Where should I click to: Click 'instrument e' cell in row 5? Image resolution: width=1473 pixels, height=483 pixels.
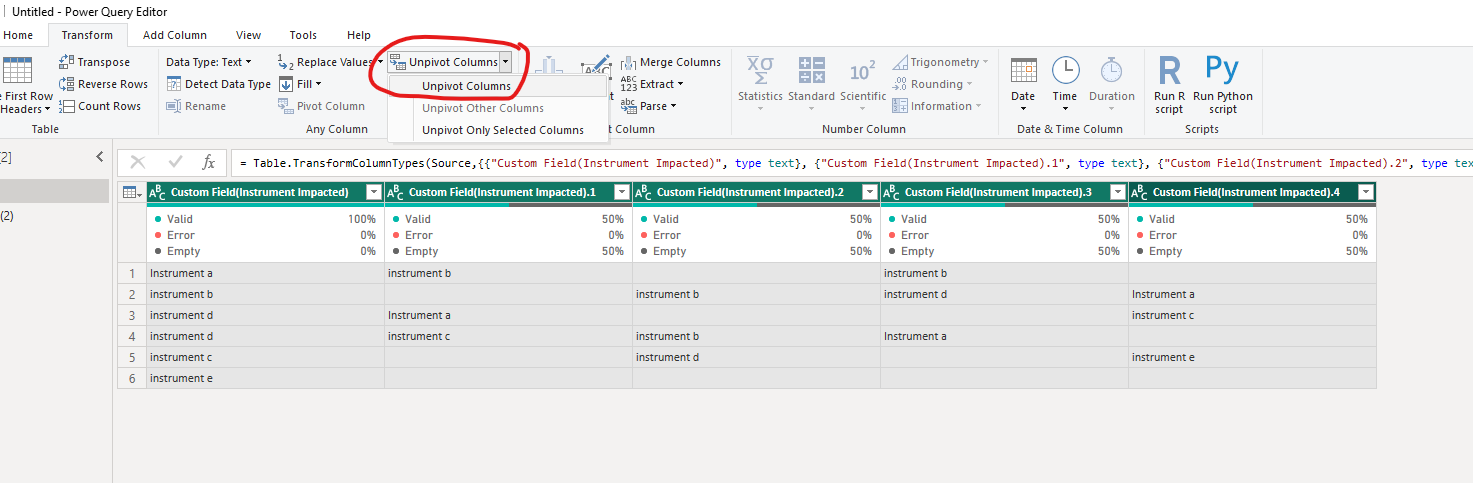1252,357
